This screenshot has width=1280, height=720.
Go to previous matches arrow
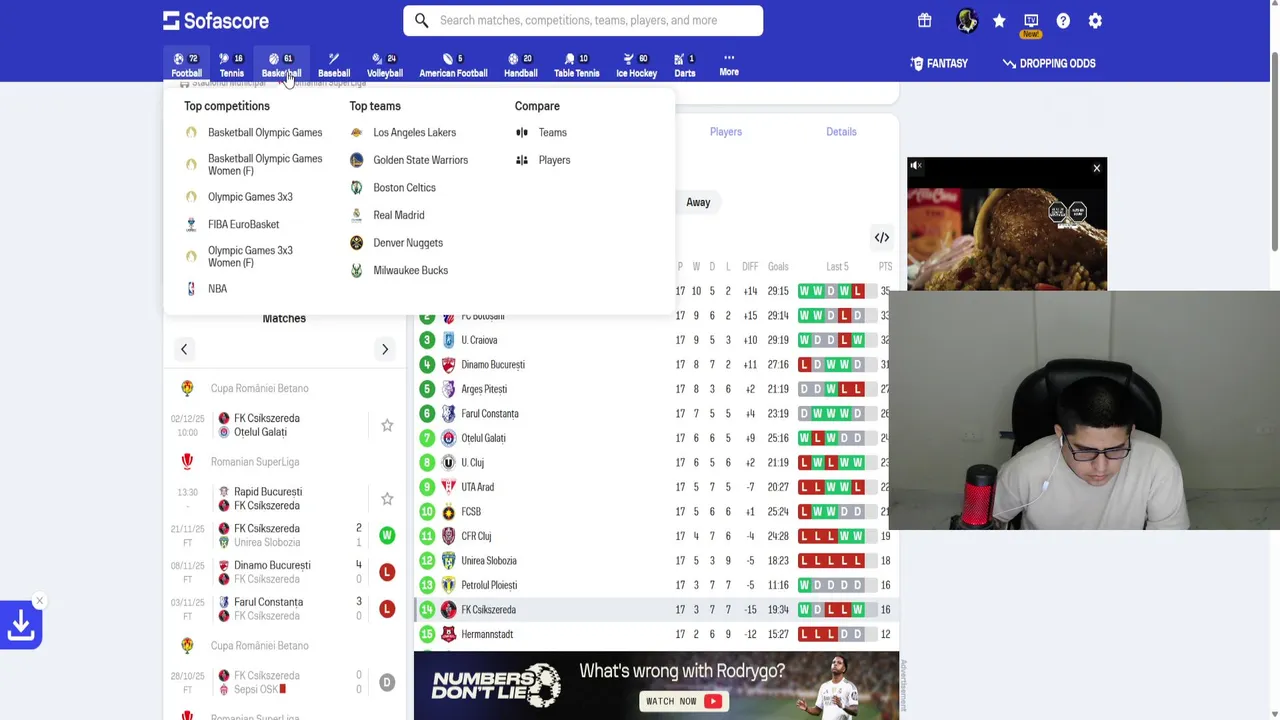184,349
